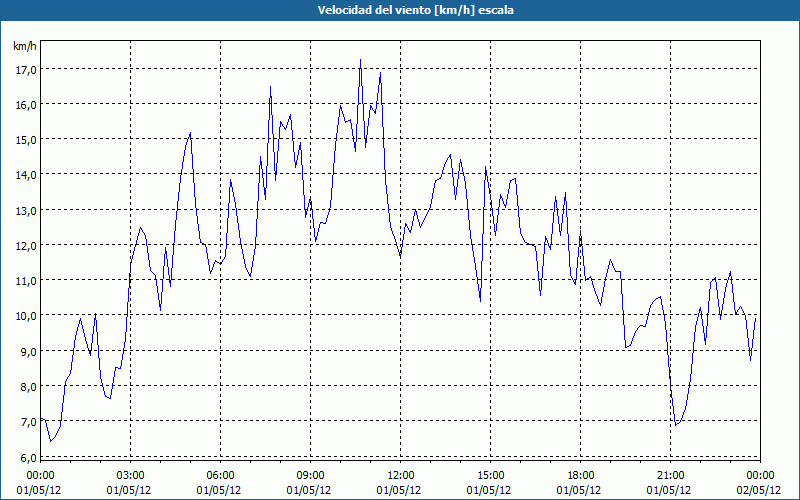This screenshot has height=500, width=800.
Task: Click the 10,0 y-axis value
Action: click(x=26, y=316)
